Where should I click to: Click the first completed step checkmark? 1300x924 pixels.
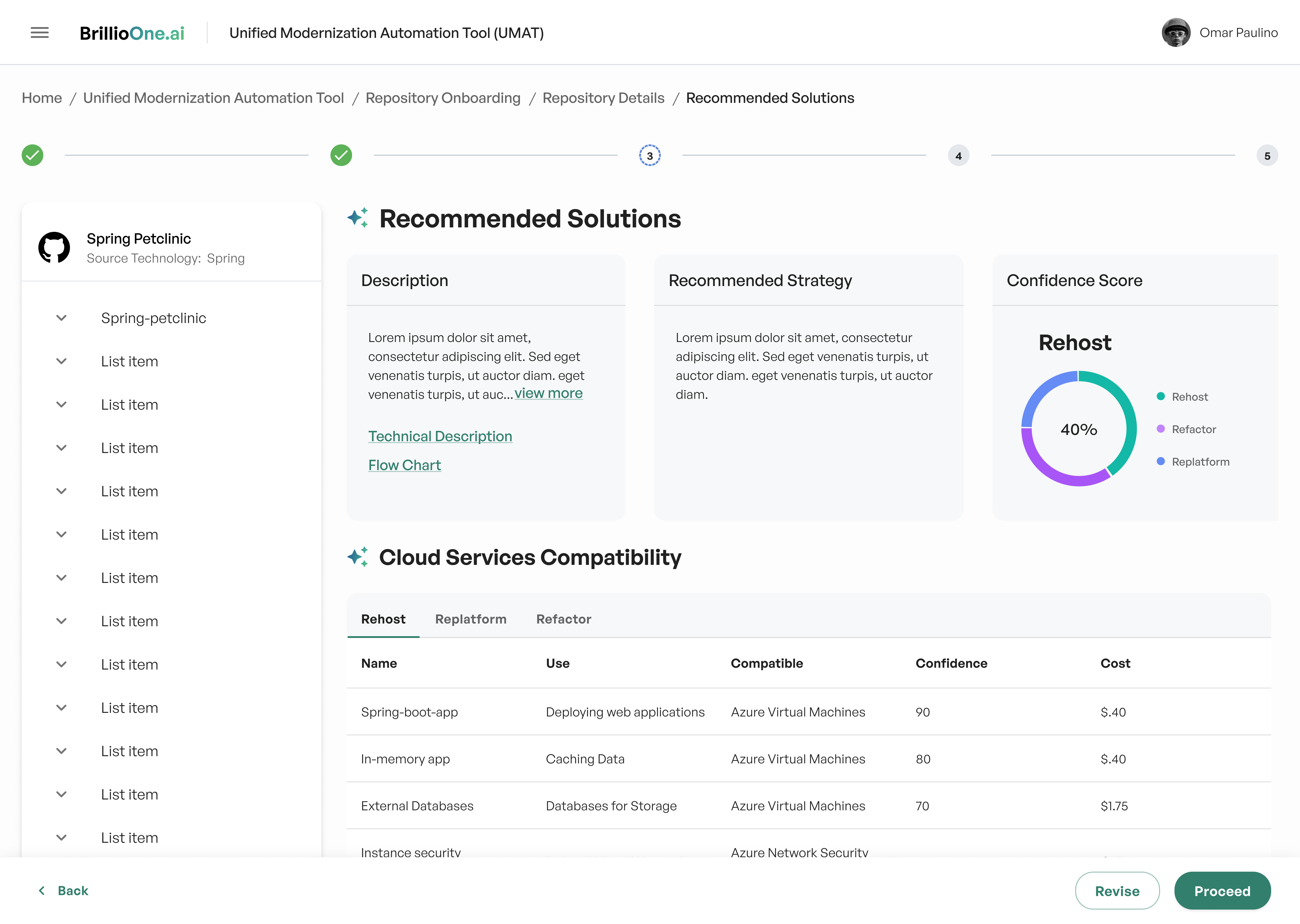coord(32,155)
